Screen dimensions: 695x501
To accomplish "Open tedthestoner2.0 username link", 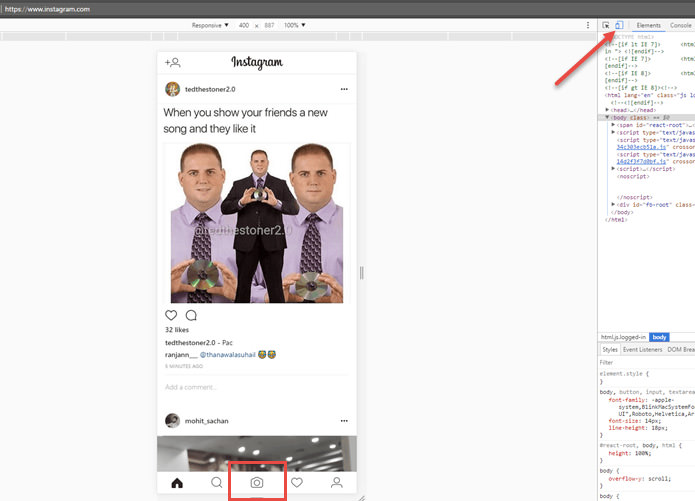I will [x=210, y=89].
